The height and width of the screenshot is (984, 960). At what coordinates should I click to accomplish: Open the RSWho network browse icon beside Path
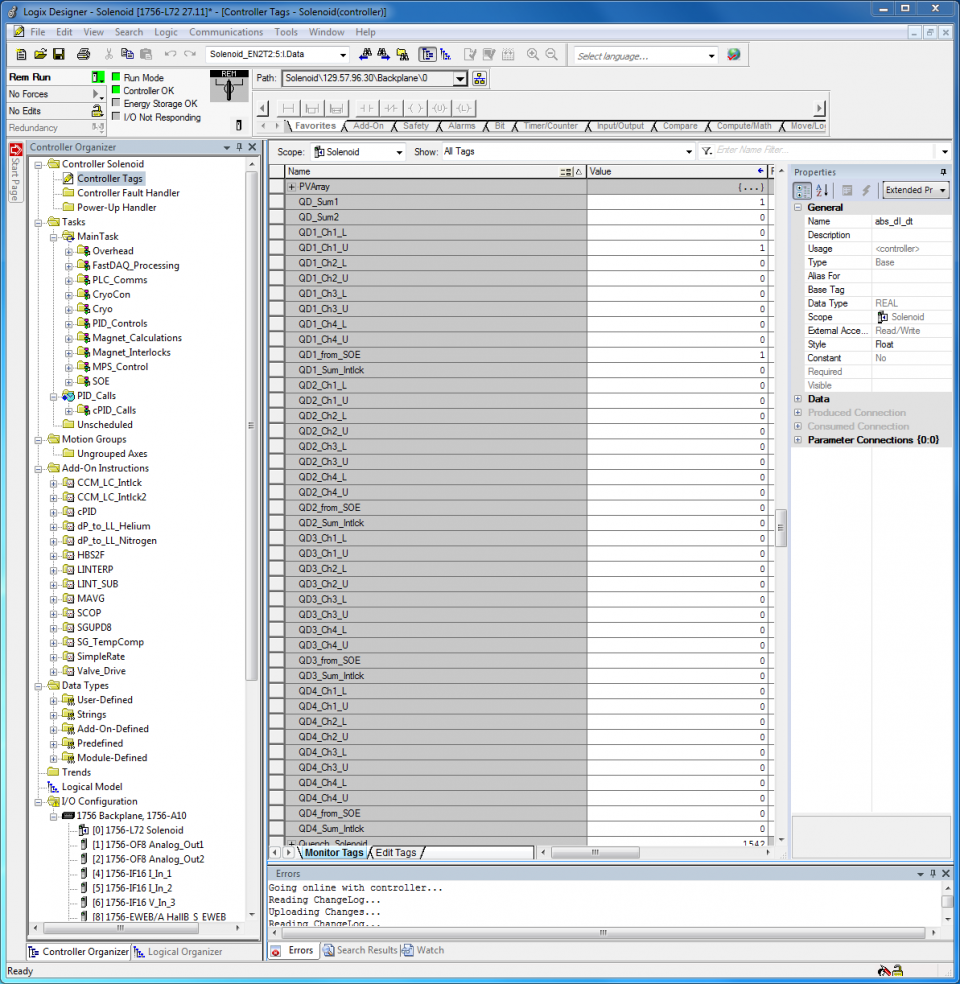click(x=480, y=78)
